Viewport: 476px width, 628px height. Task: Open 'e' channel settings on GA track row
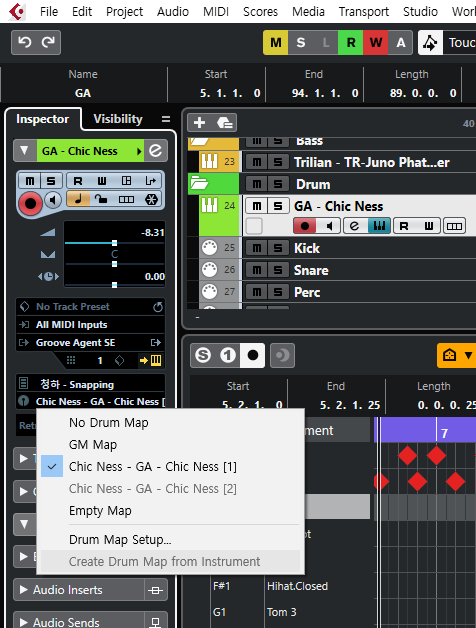tap(354, 226)
